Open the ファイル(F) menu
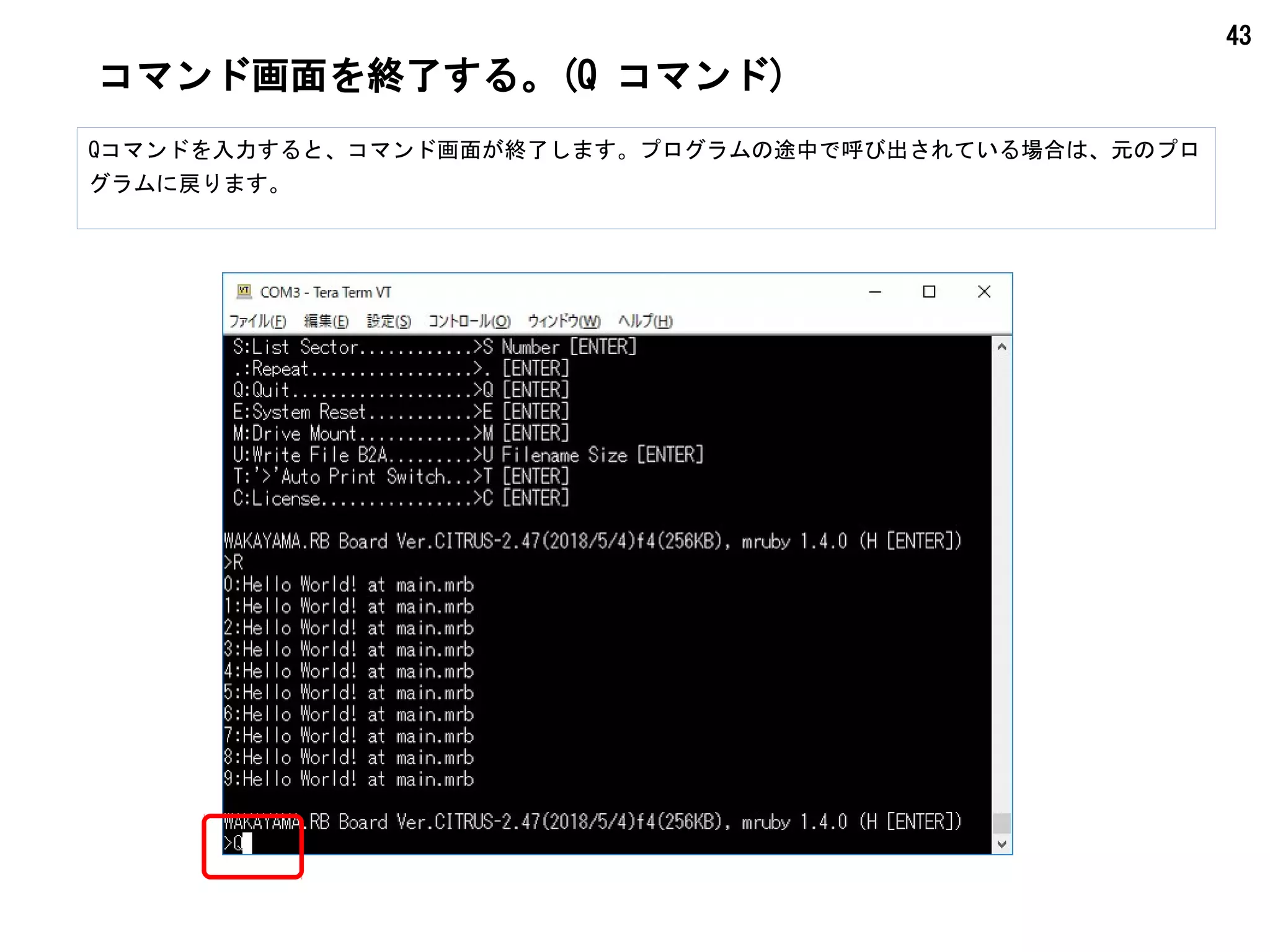The image size is (1270, 952). (257, 321)
